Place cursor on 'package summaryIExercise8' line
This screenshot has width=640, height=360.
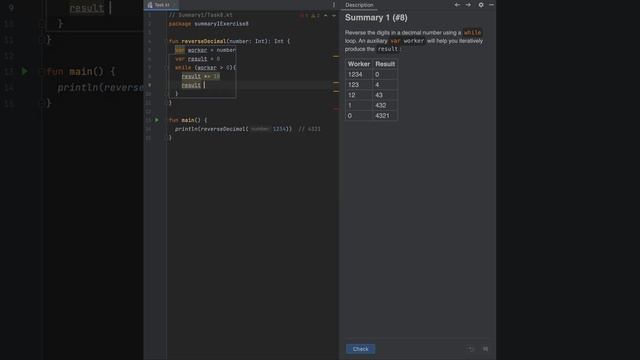pyautogui.click(x=209, y=24)
